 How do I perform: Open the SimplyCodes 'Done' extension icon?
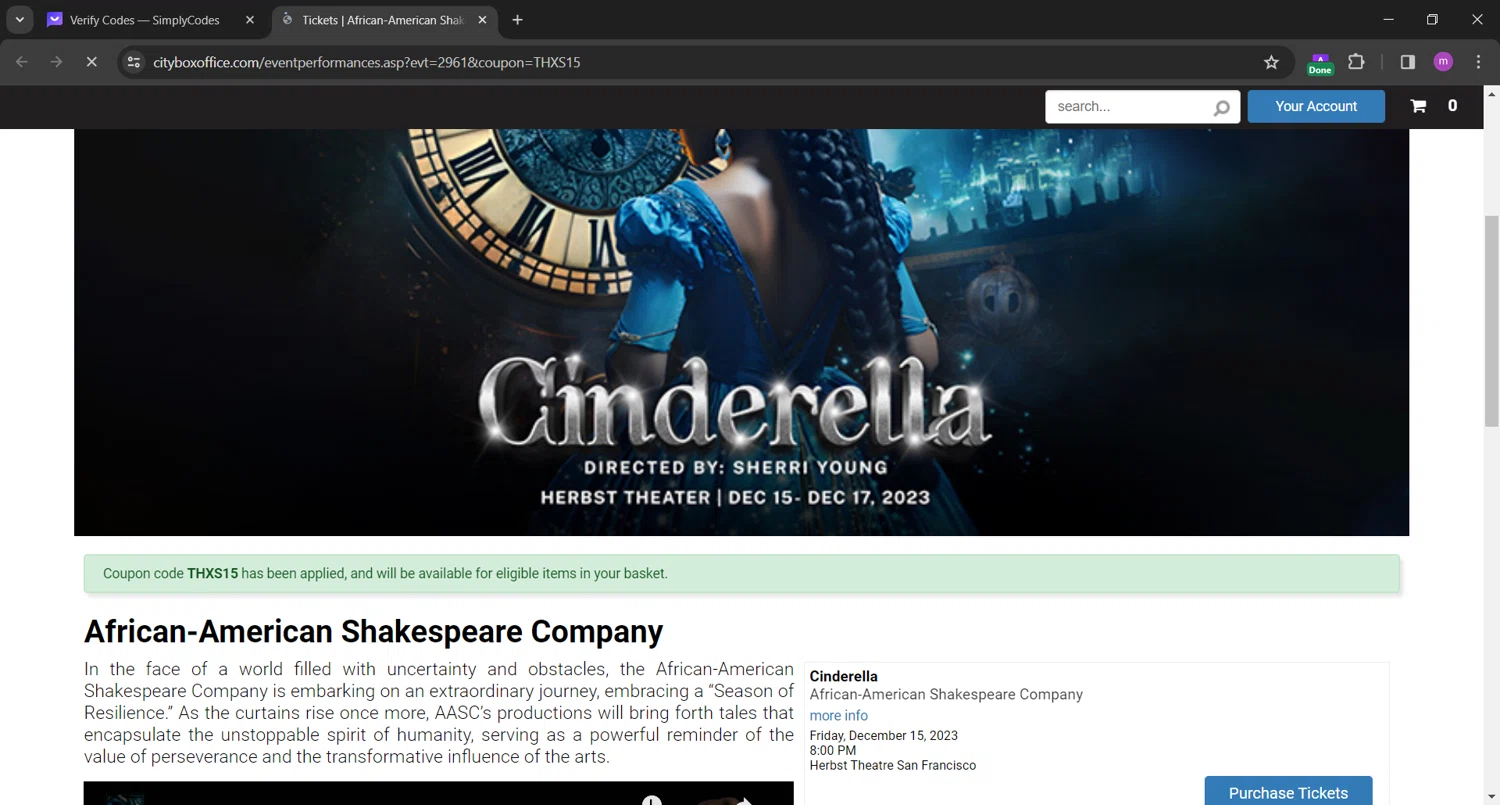(x=1320, y=63)
